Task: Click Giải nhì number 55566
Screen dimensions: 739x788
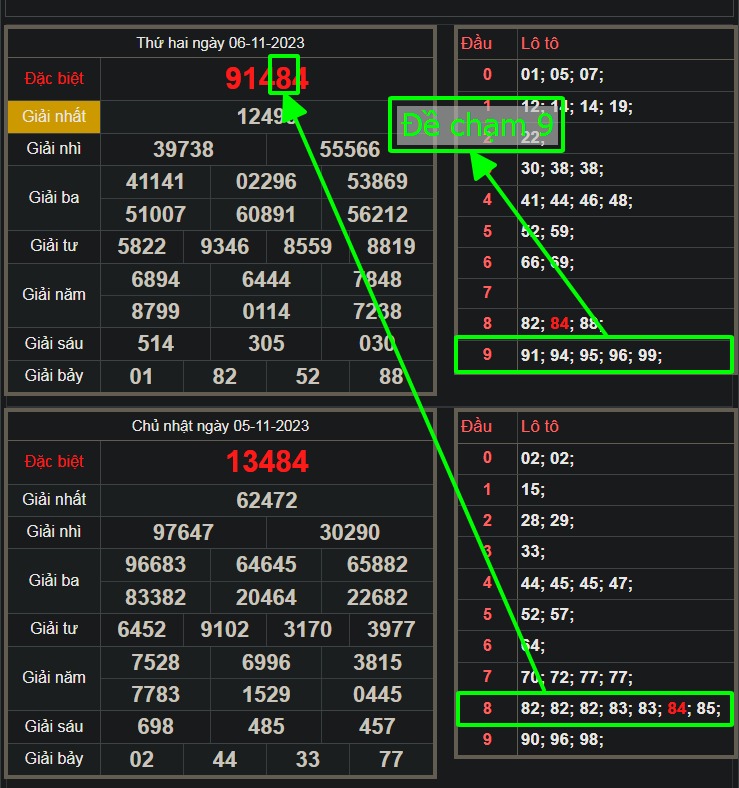Action: [350, 149]
